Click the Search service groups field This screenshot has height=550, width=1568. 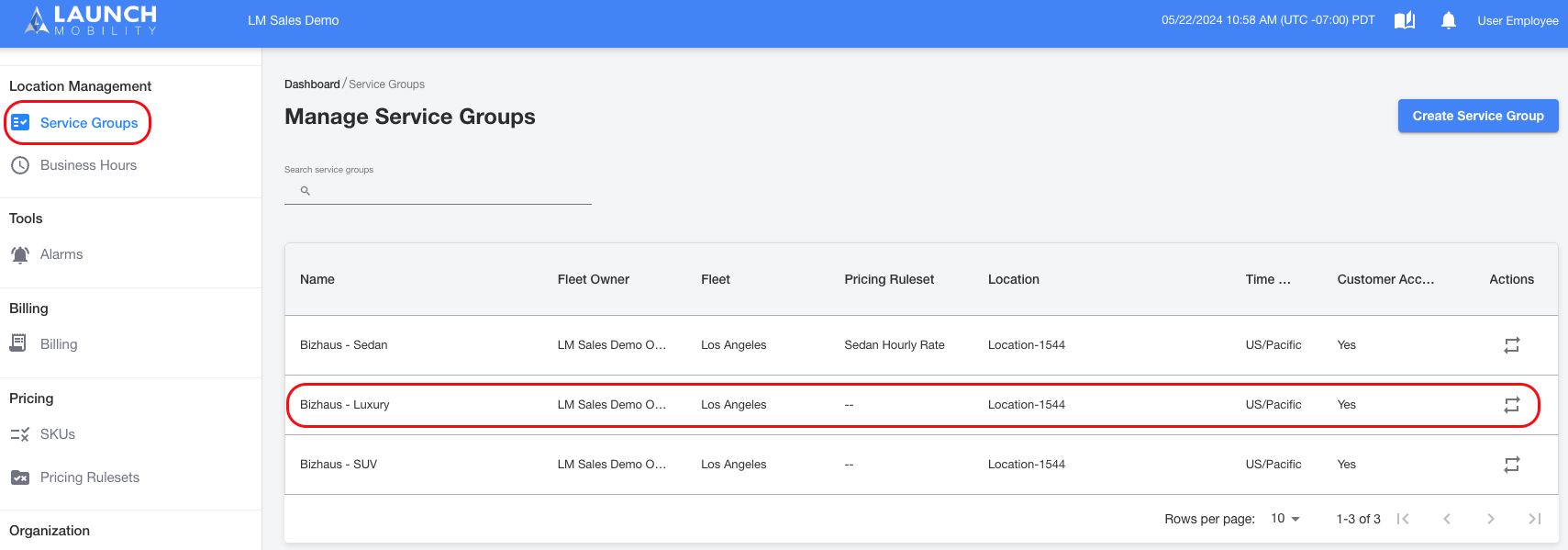(438, 191)
